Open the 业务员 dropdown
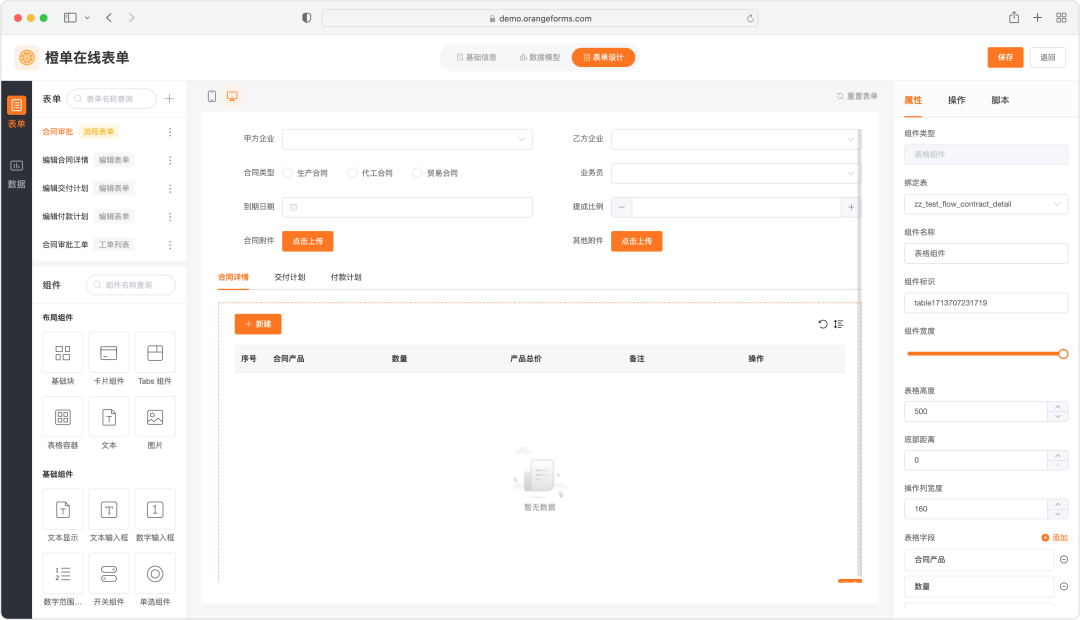Viewport: 1080px width, 620px height. click(735, 173)
